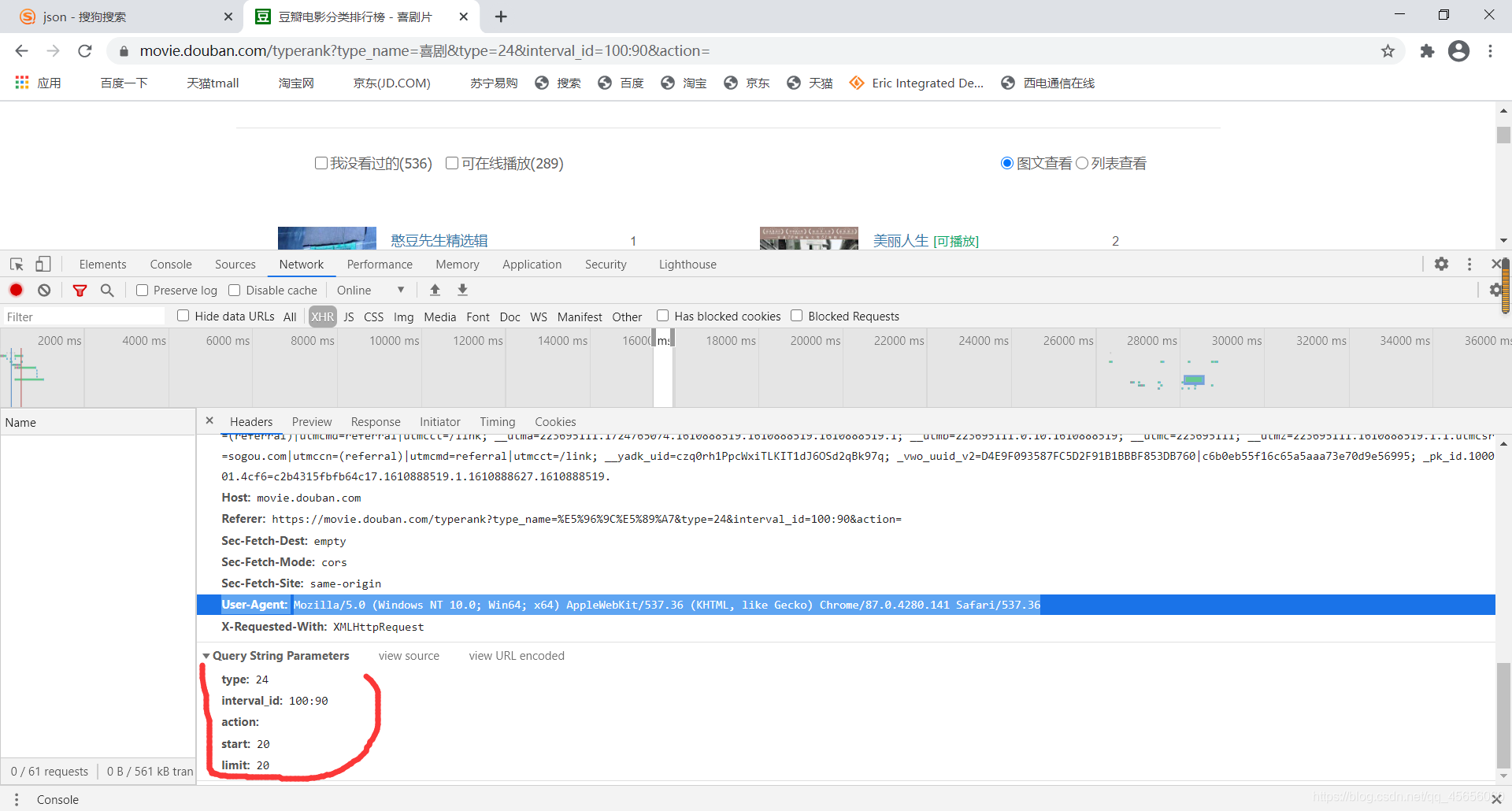The width and height of the screenshot is (1512, 811).
Task: Check Hide data URLs
Action: coord(183,316)
